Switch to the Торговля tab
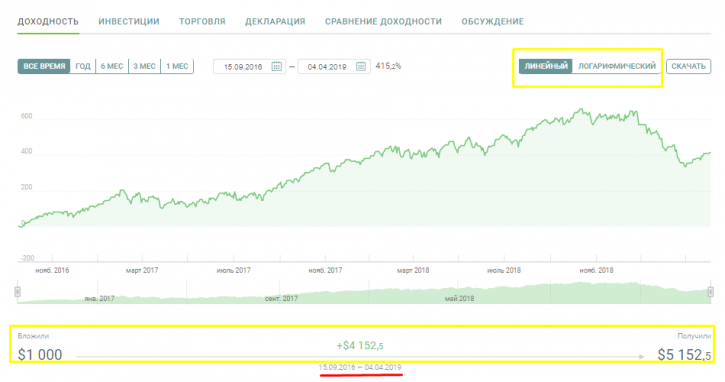 tap(202, 22)
